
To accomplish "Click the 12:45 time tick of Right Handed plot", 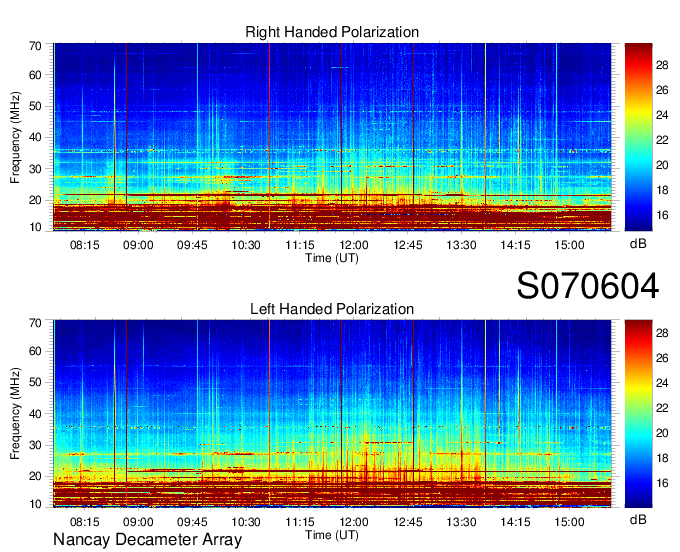I will (408, 245).
